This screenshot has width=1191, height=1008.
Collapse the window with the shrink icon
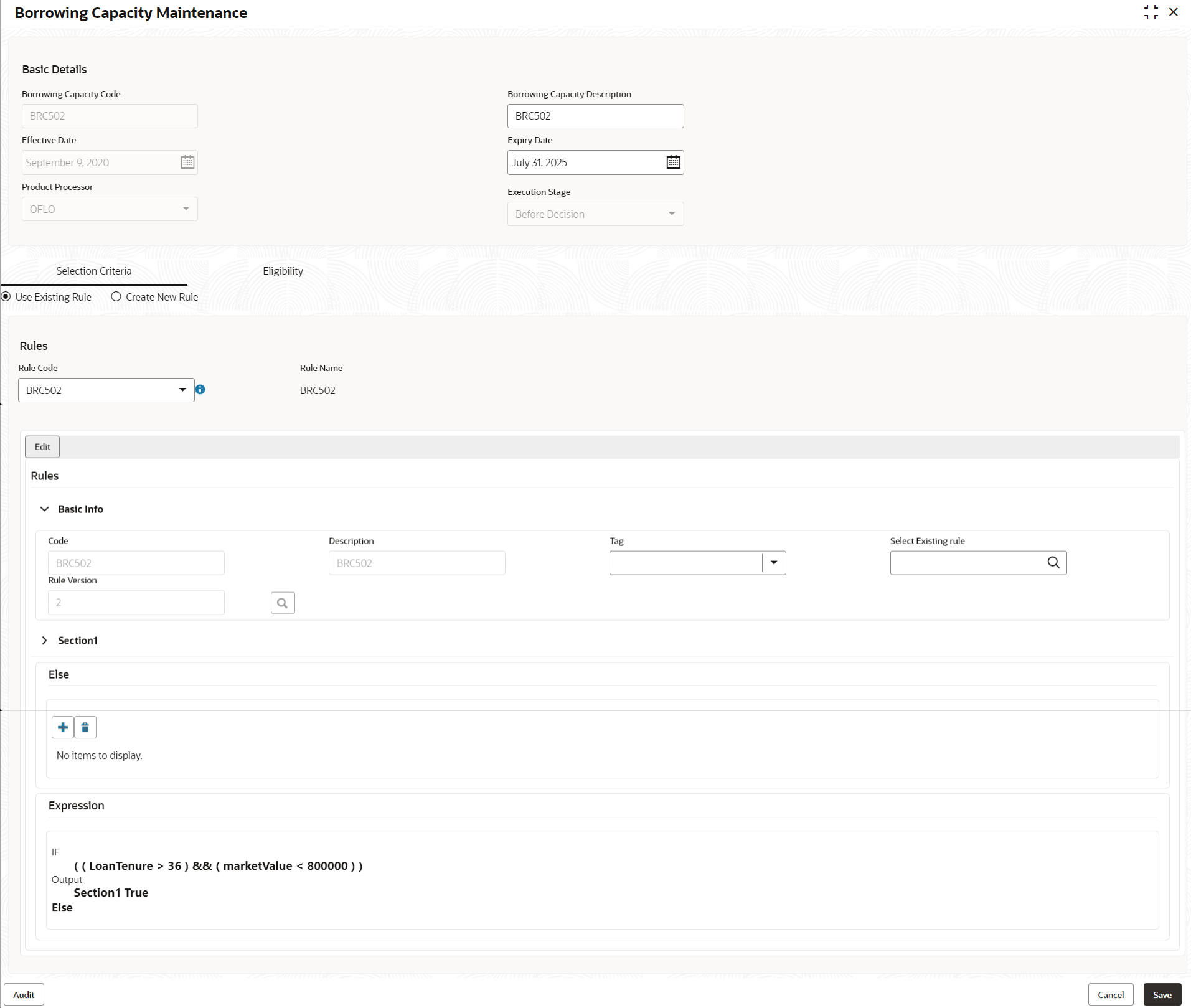click(1151, 12)
